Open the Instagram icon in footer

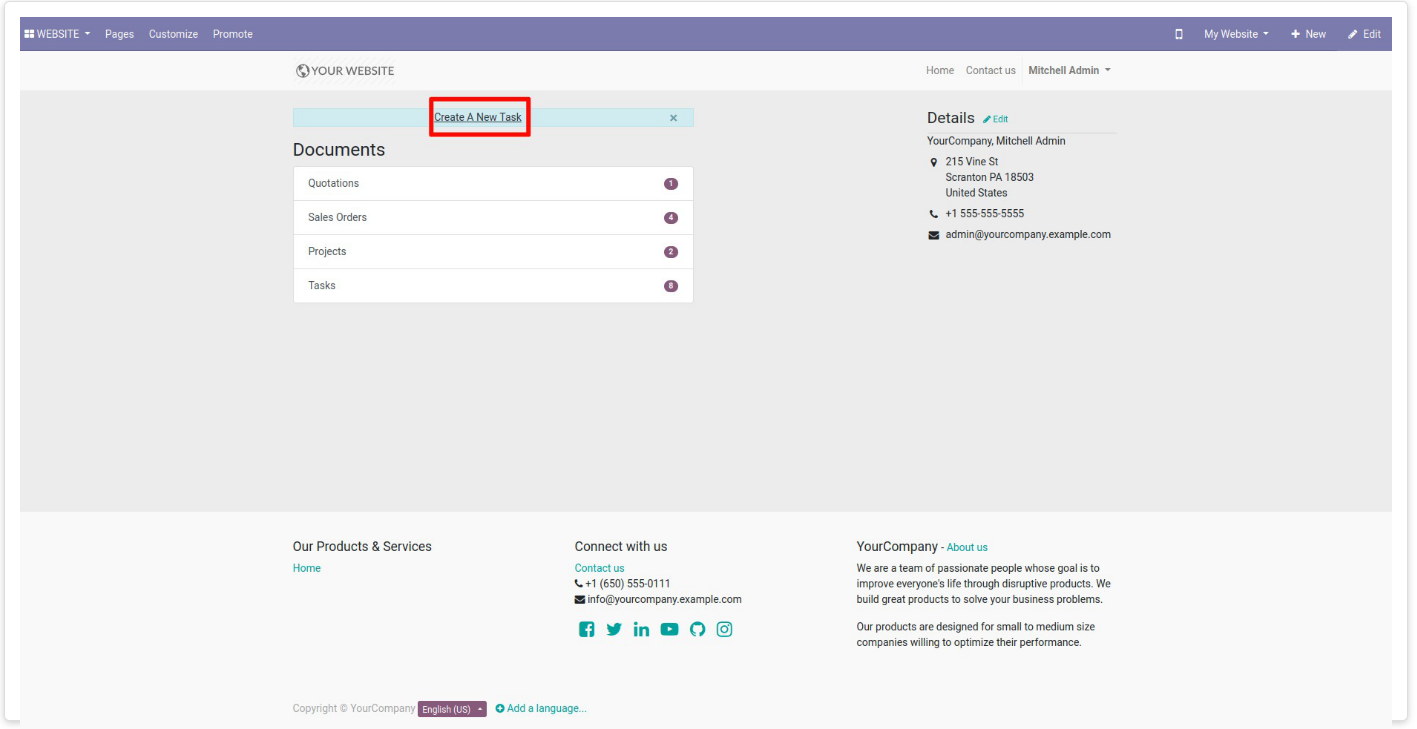coord(724,629)
